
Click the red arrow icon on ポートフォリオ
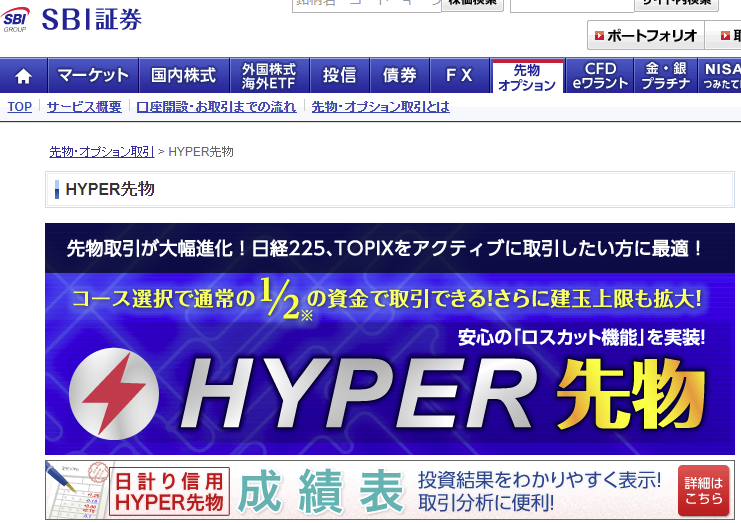(599, 35)
